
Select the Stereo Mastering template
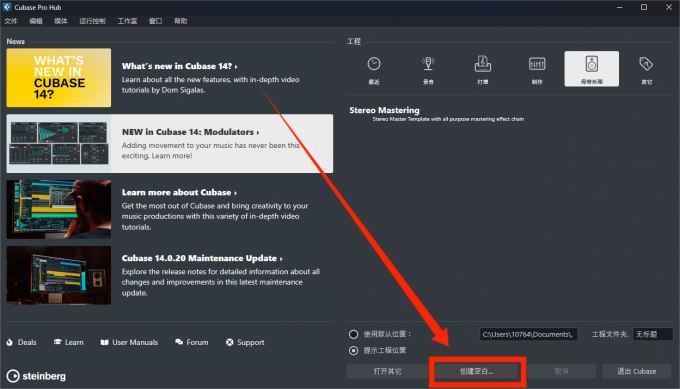384,110
